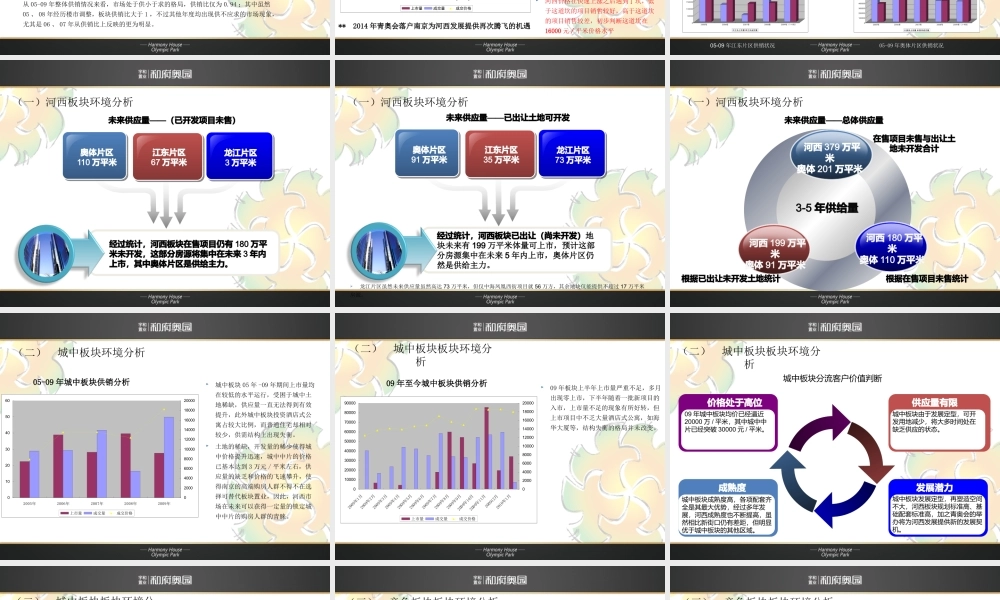Open the 城中板块分流客户价值判断 slide
The image size is (1000, 600).
[x=835, y=436]
